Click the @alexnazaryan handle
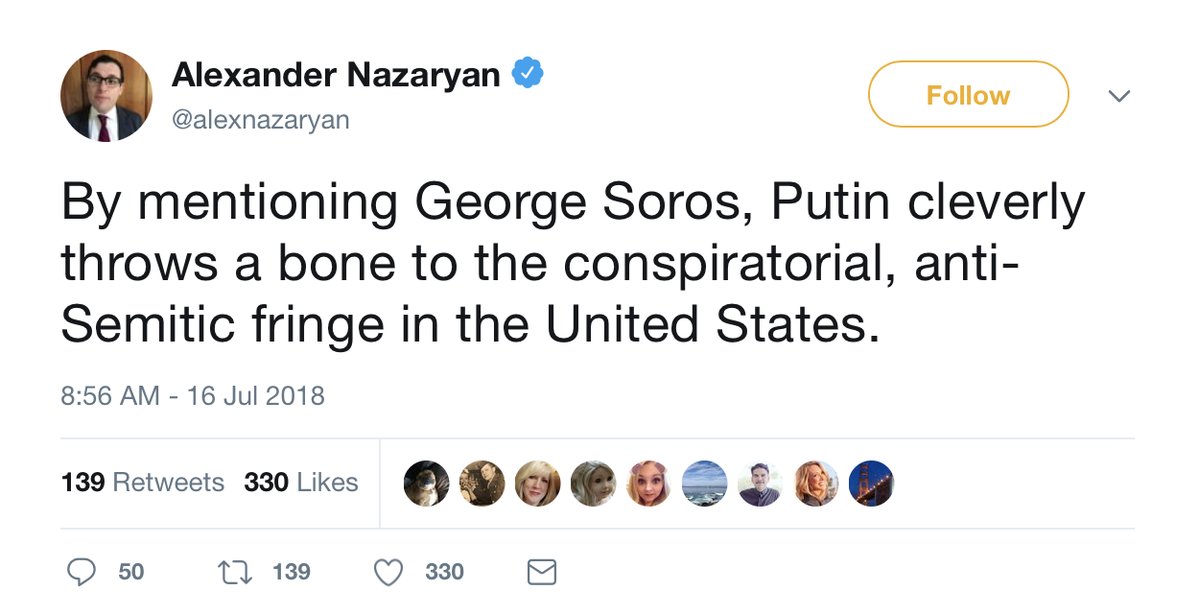 (x=260, y=120)
